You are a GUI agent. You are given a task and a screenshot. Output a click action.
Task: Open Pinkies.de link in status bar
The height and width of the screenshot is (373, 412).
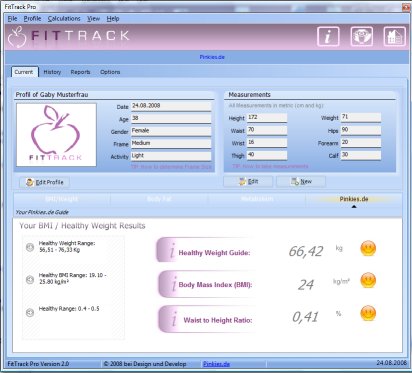tap(216, 364)
